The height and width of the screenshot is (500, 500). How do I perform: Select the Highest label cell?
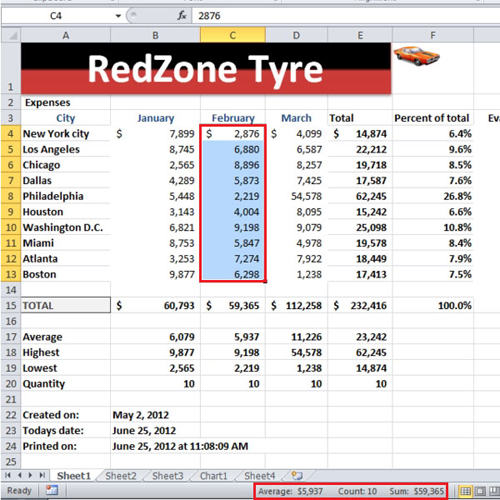tap(66, 352)
